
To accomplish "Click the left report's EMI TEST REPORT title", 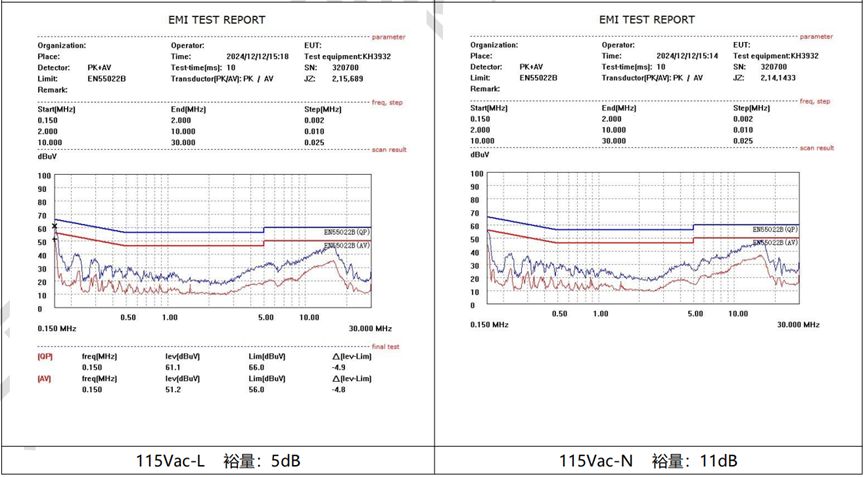I will (217, 19).
